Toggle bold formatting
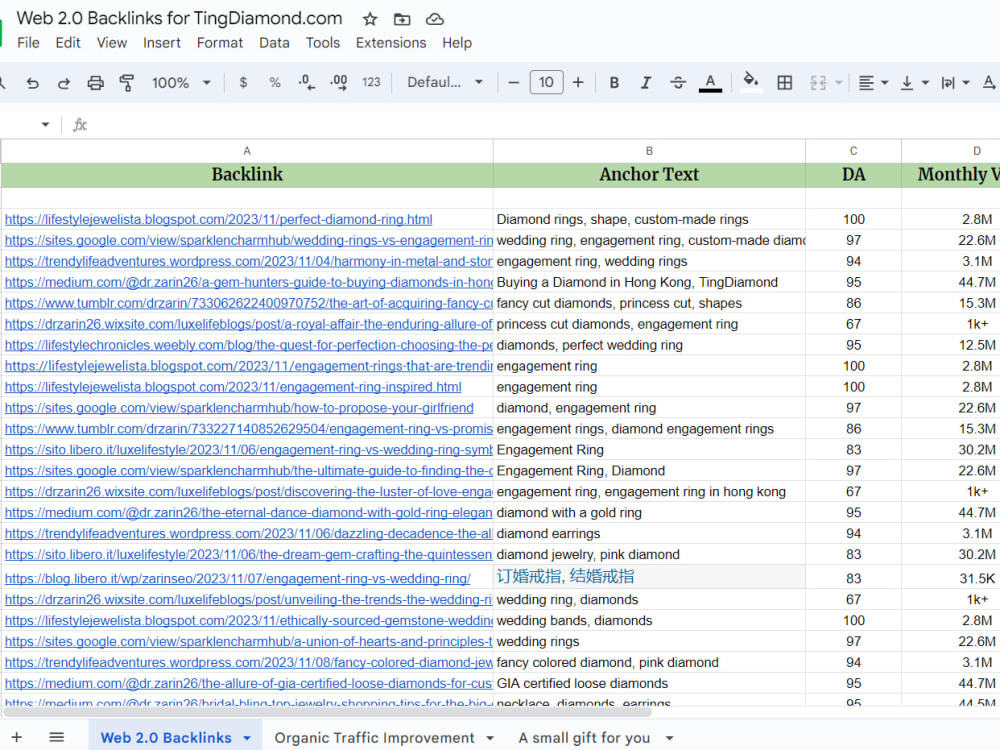This screenshot has height=750, width=1000. pyautogui.click(x=614, y=82)
